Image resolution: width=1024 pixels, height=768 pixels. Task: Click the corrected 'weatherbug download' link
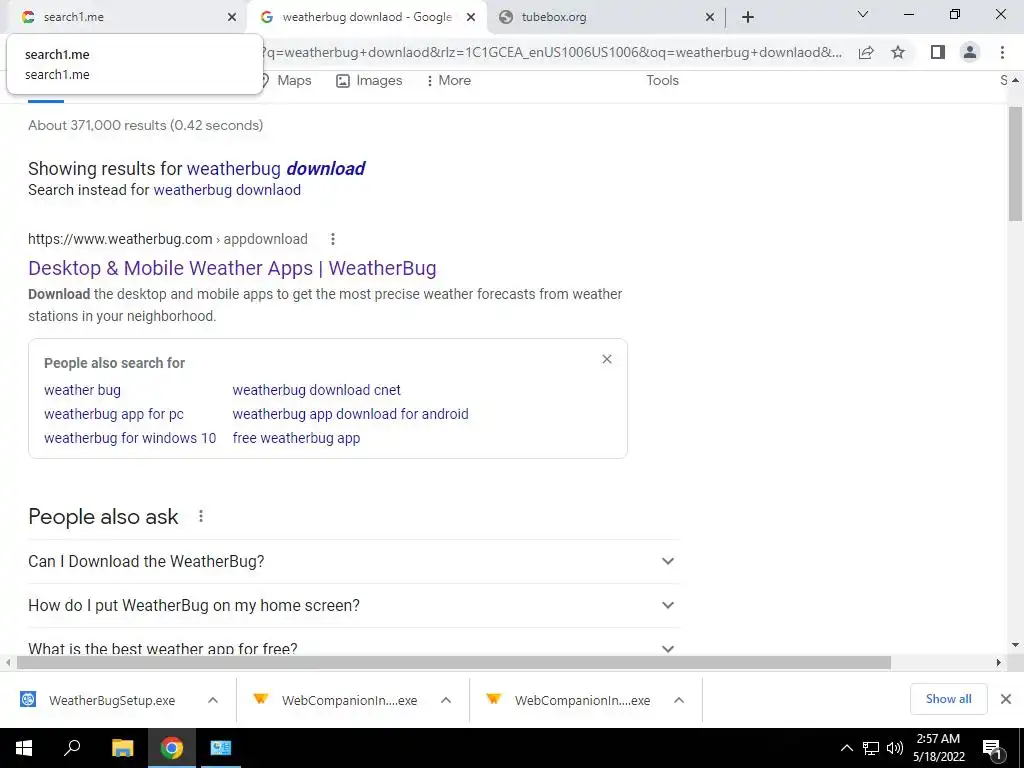(x=276, y=168)
